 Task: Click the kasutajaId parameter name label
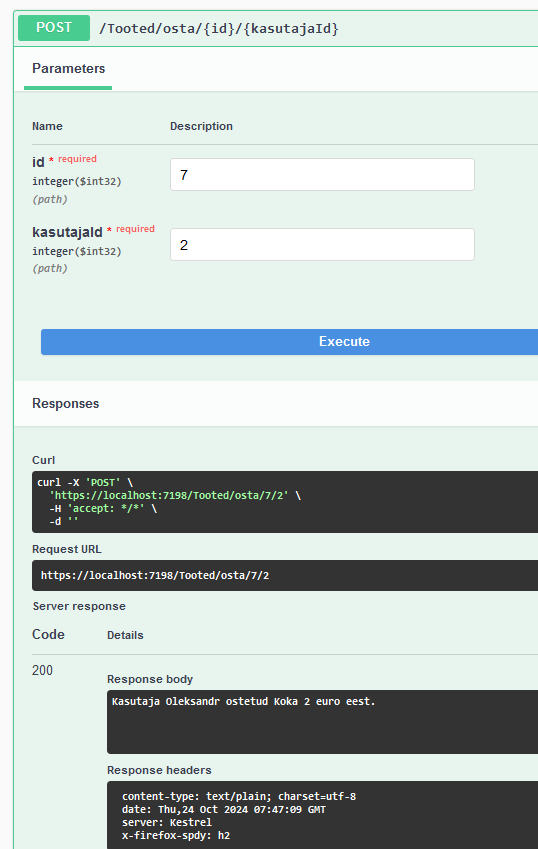tap(67, 232)
